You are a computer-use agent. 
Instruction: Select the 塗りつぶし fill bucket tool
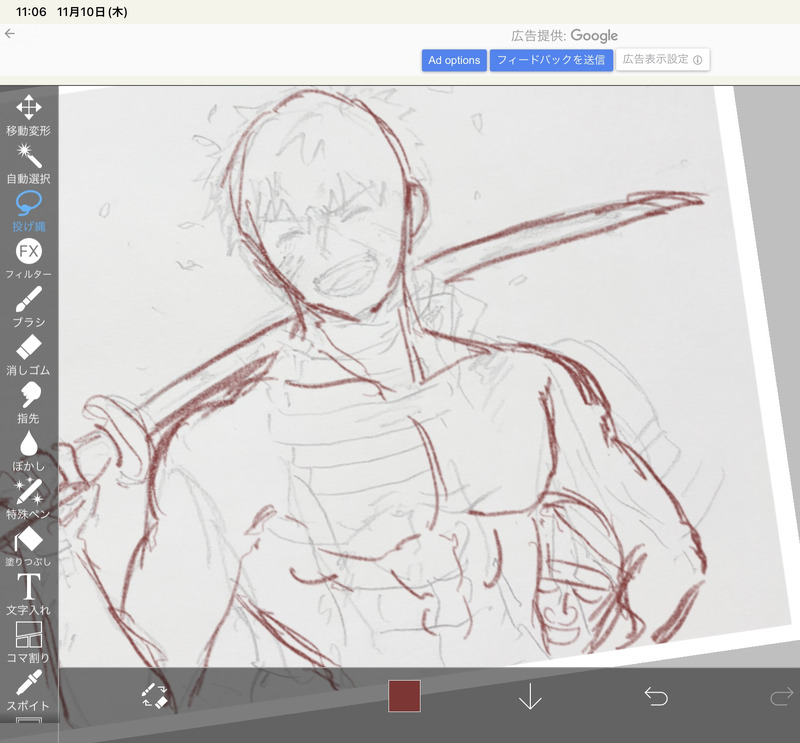(29, 546)
